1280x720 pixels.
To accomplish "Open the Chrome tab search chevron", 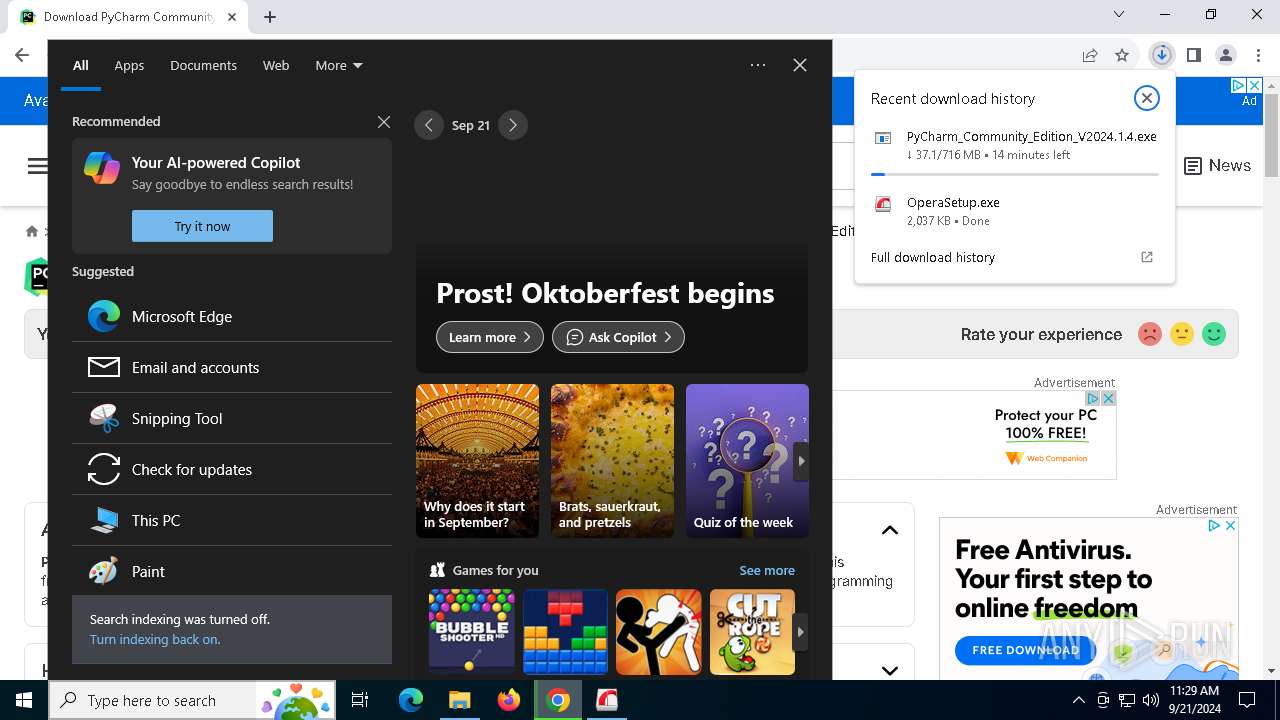I will 1119,15.
